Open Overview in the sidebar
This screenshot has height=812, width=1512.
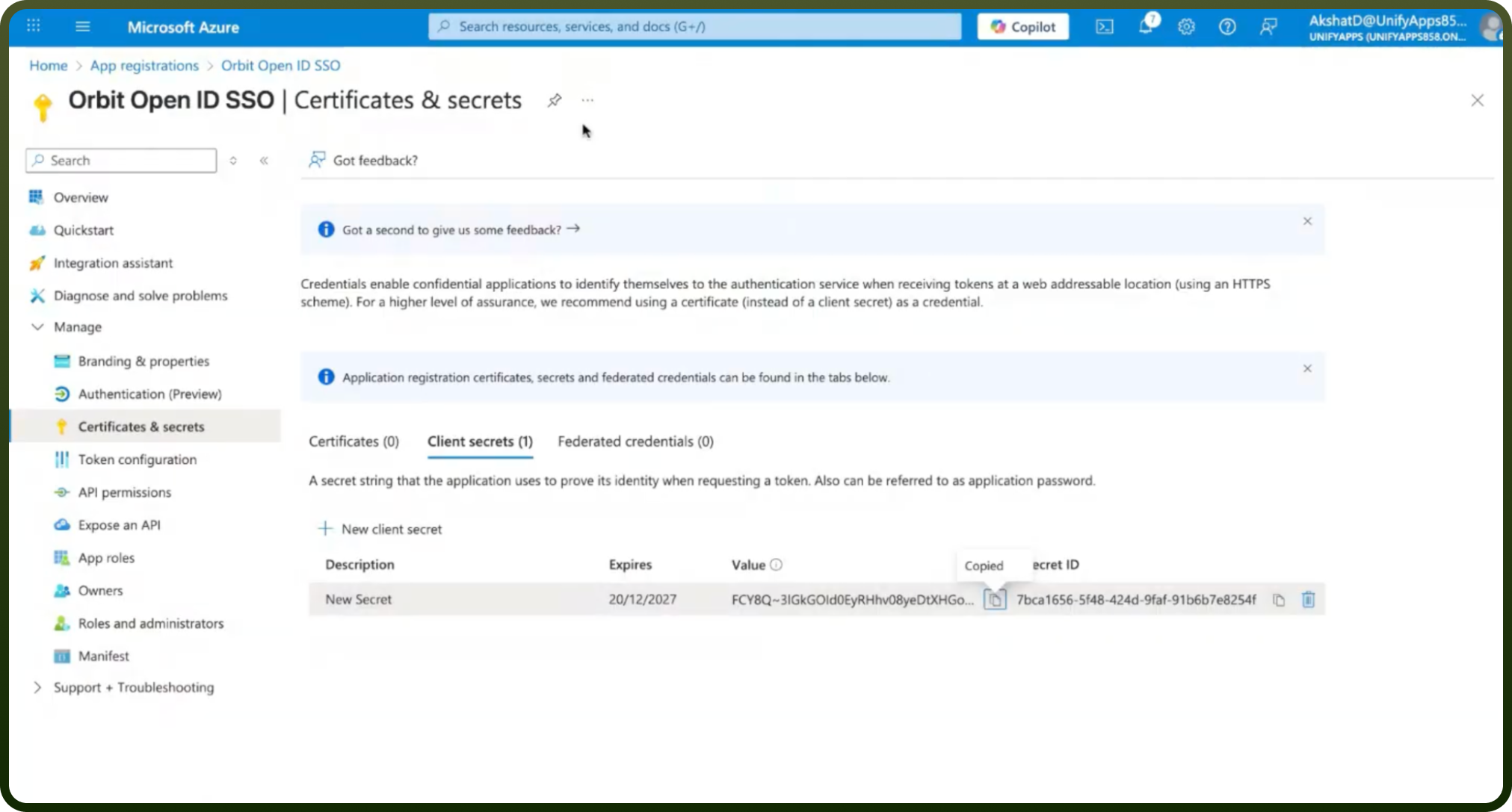click(81, 197)
